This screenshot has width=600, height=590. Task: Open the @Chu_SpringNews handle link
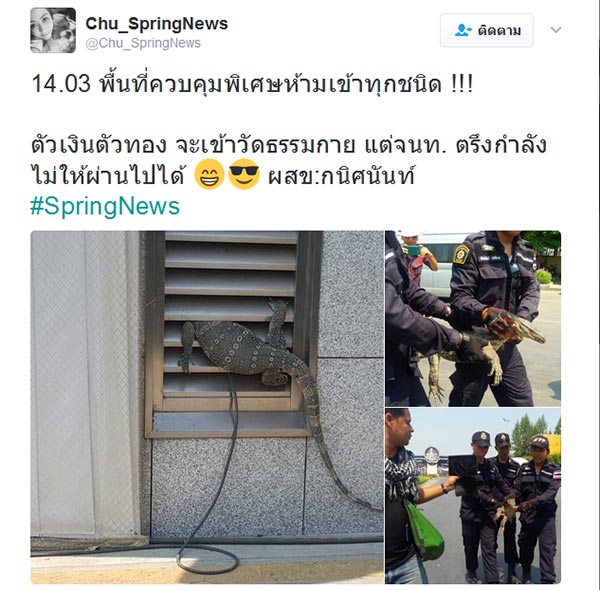(x=143, y=43)
